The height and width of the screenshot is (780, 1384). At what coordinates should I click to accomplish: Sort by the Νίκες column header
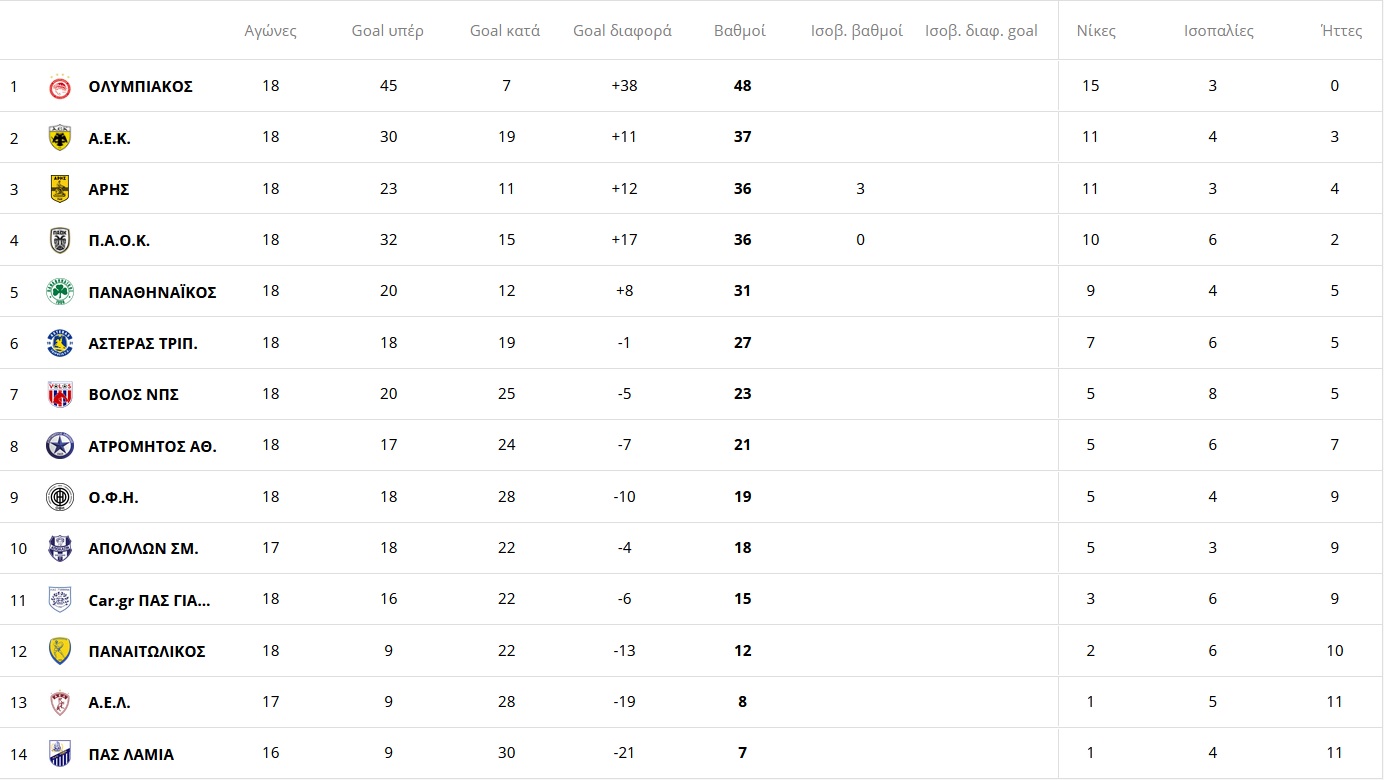click(x=1096, y=31)
